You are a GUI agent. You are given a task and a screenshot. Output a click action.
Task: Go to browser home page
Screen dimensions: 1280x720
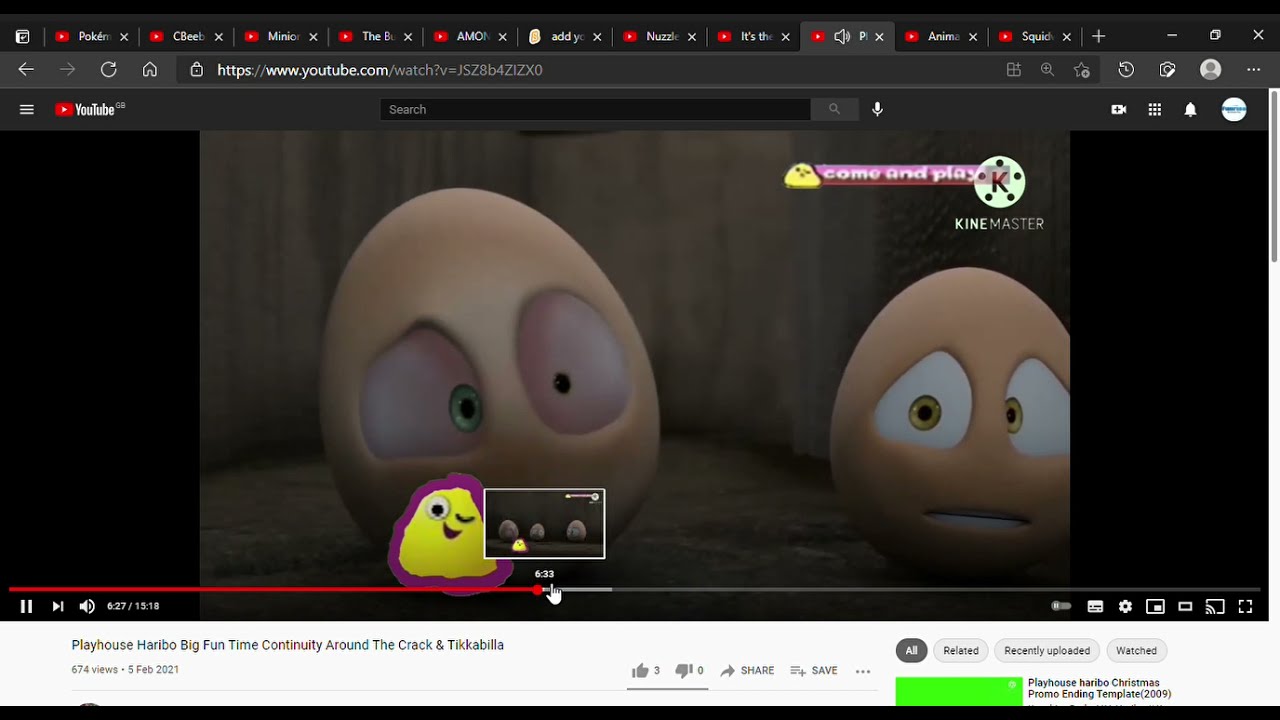coord(150,70)
